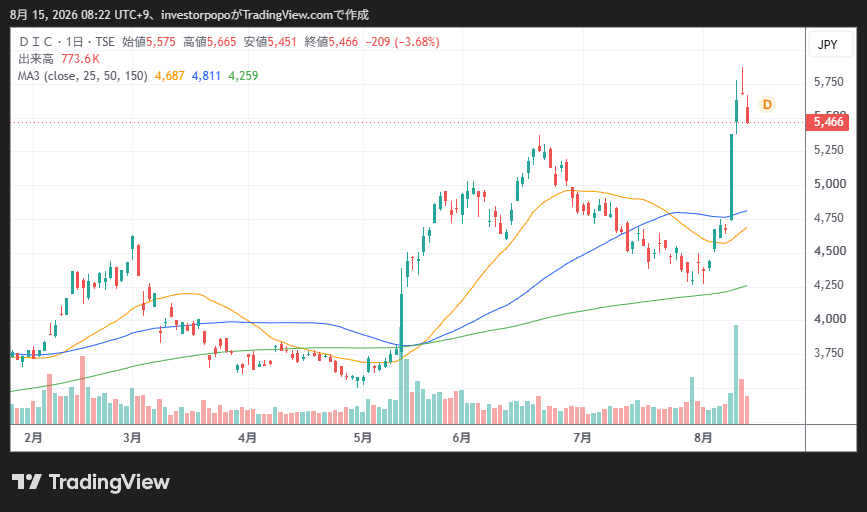Click the 6月 label on time axis
The width and height of the screenshot is (867, 512).
point(462,438)
